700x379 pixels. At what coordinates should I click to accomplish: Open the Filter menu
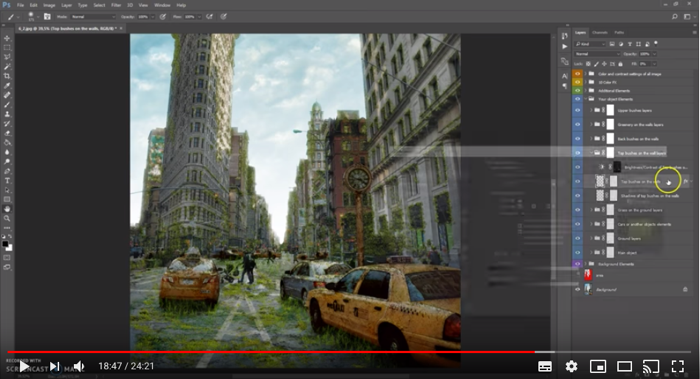pyautogui.click(x=116, y=5)
